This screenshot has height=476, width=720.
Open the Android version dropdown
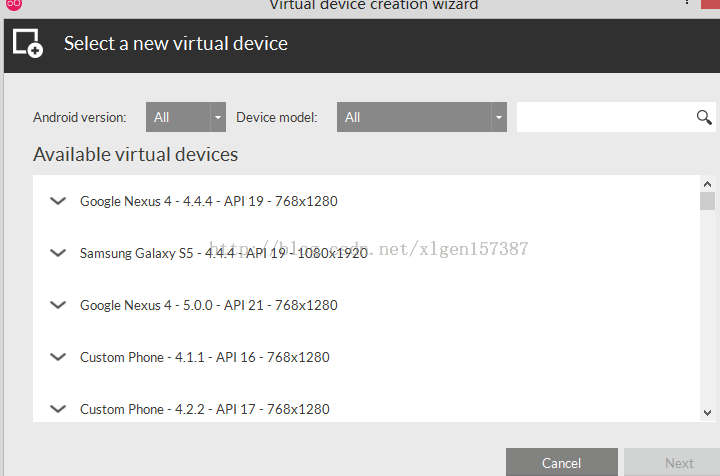(186, 117)
